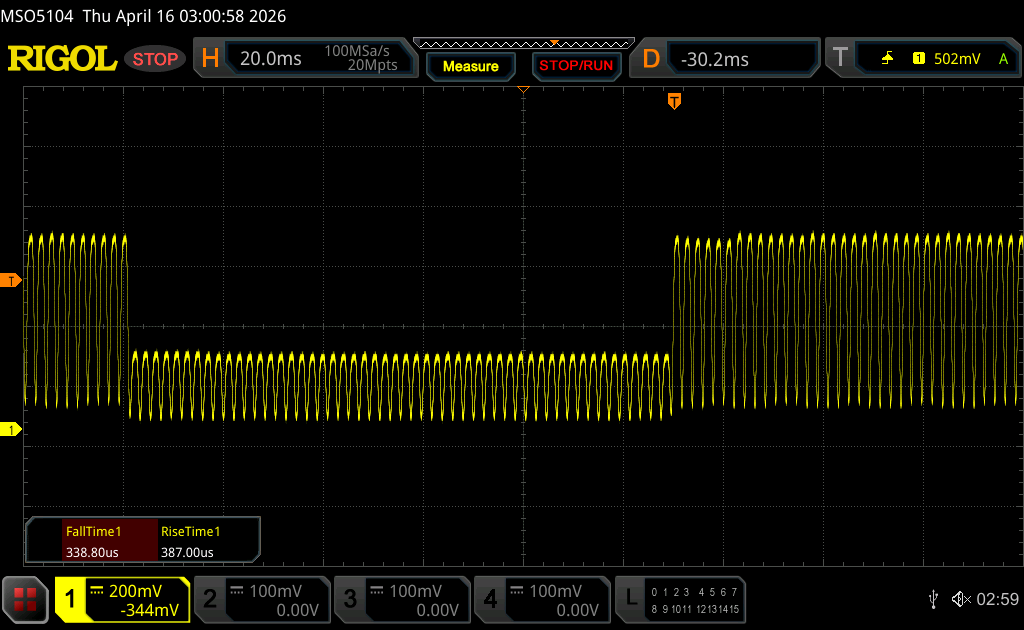The image size is (1024, 630).
Task: Click the USB connection status icon
Action: [933, 599]
